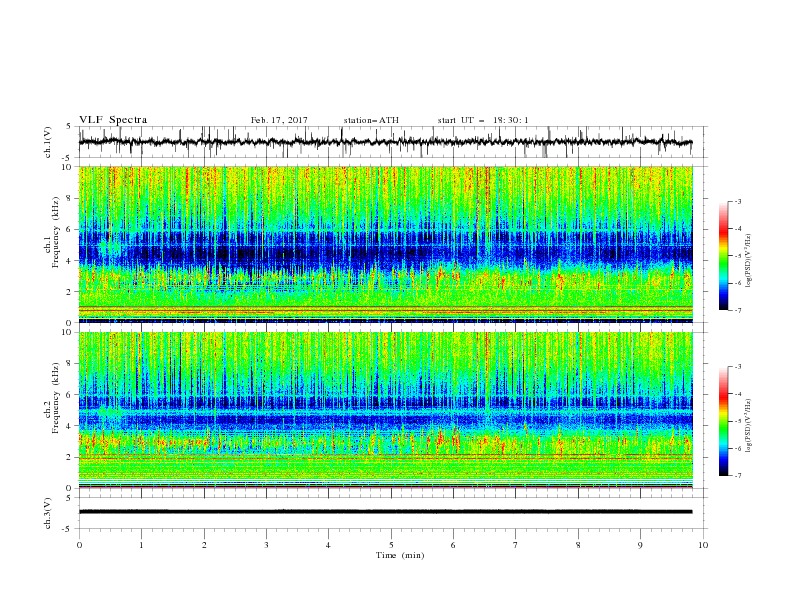Click the "start UT = 18:30:1" header text
This screenshot has height=612, width=792.
[x=483, y=120]
